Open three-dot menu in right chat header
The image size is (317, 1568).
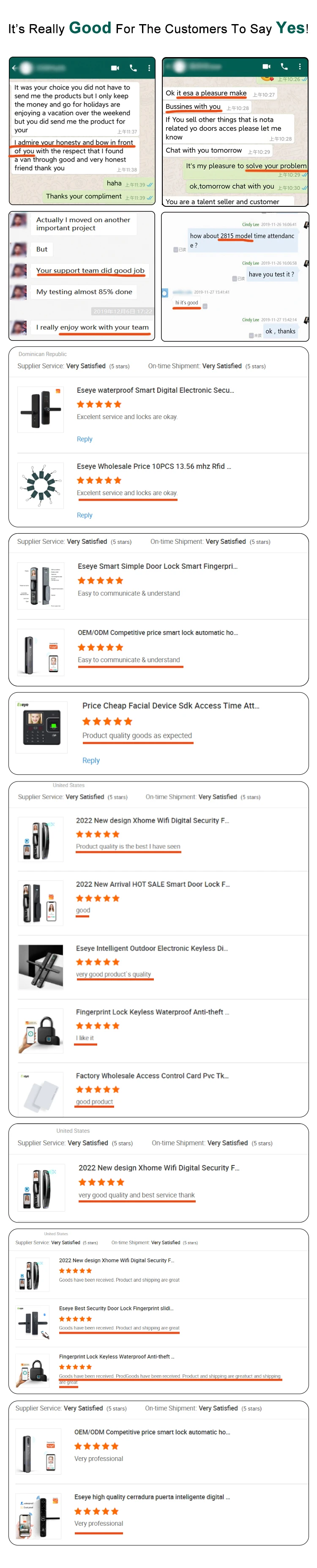pyautogui.click(x=299, y=66)
